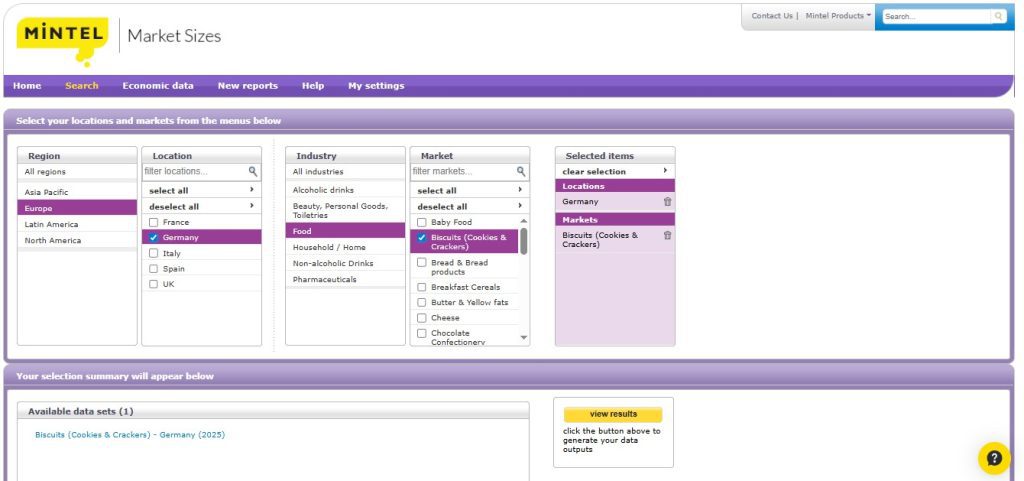The height and width of the screenshot is (481, 1024).
Task: Click arrow beside Location deselect all
Action: (x=251, y=206)
